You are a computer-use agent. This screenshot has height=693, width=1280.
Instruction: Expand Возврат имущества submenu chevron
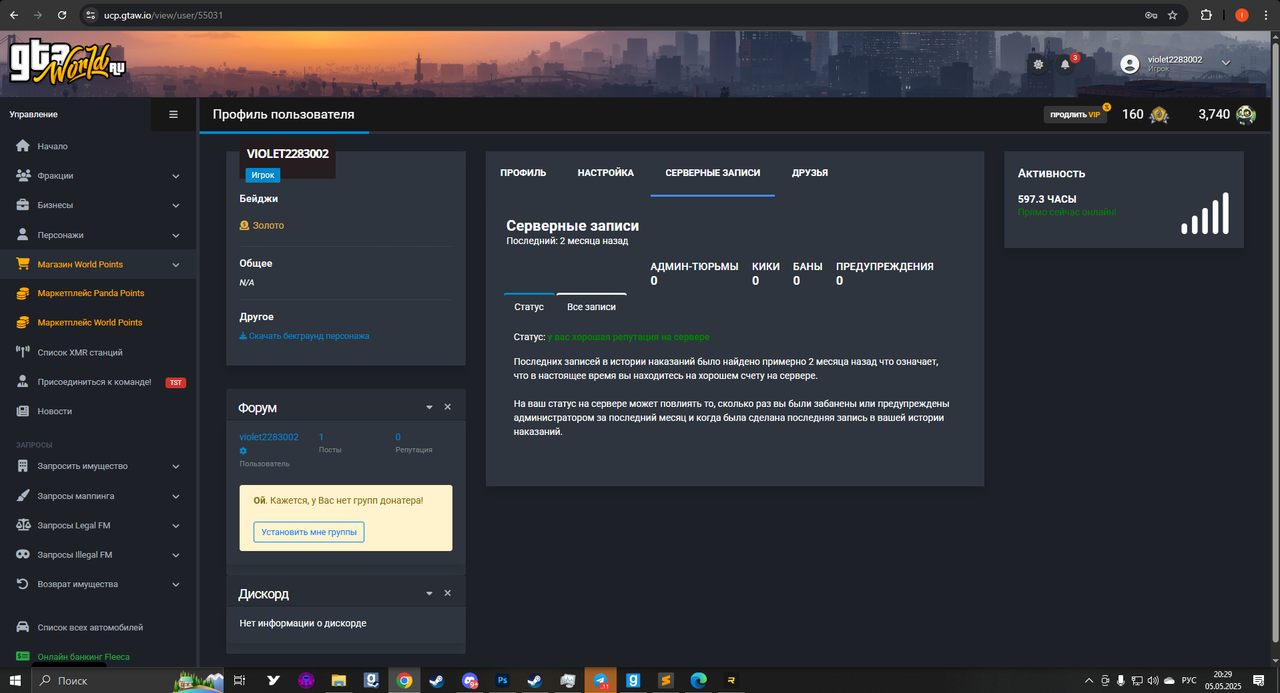point(176,584)
